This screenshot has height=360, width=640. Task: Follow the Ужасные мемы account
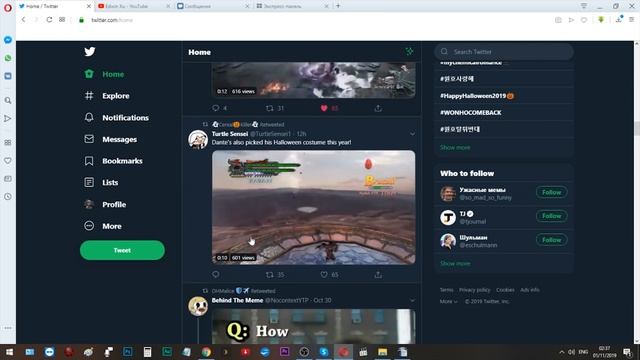click(551, 192)
